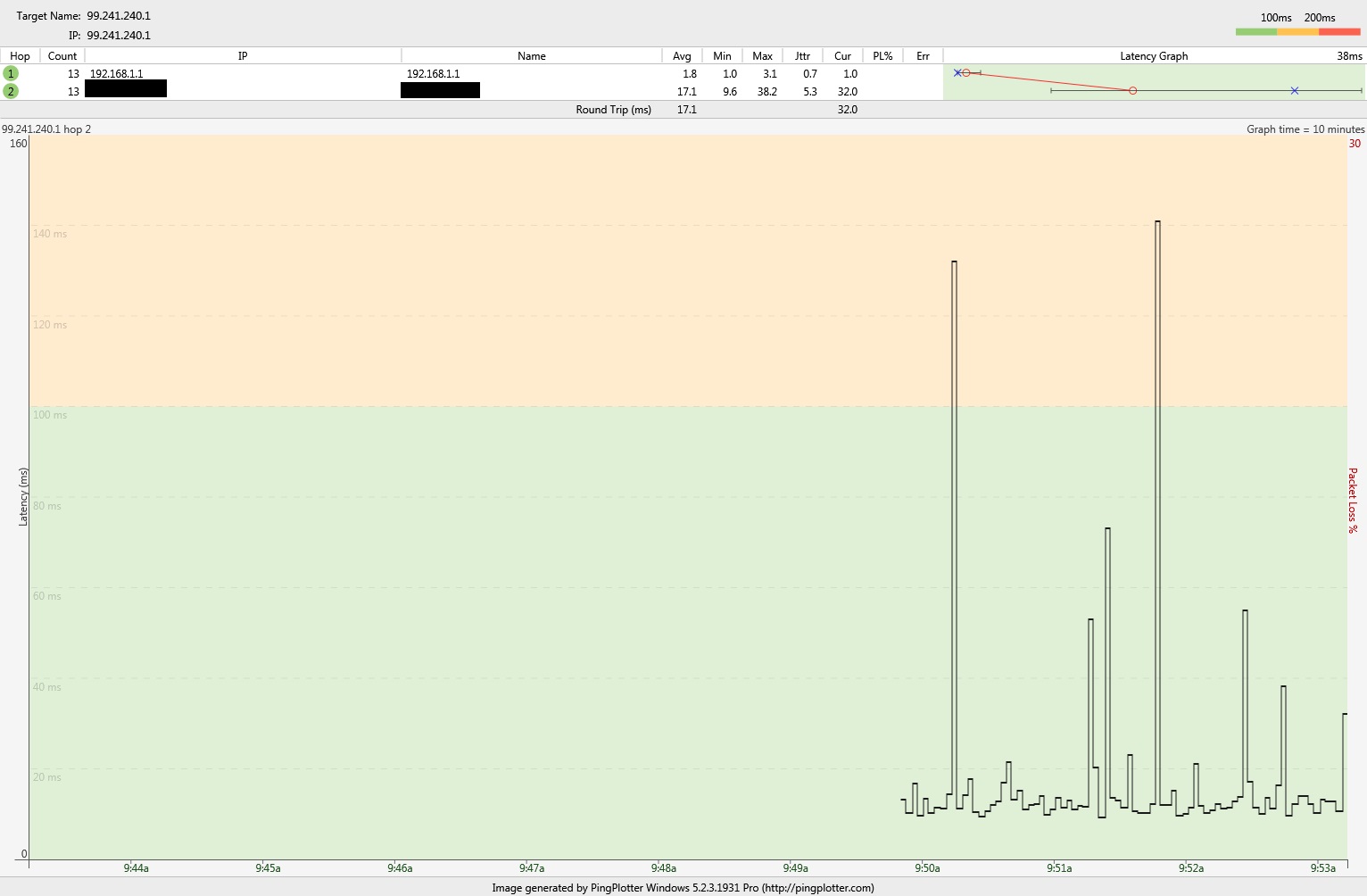1367x896 pixels.
Task: Sort by the Hop column header
Action: (x=20, y=56)
